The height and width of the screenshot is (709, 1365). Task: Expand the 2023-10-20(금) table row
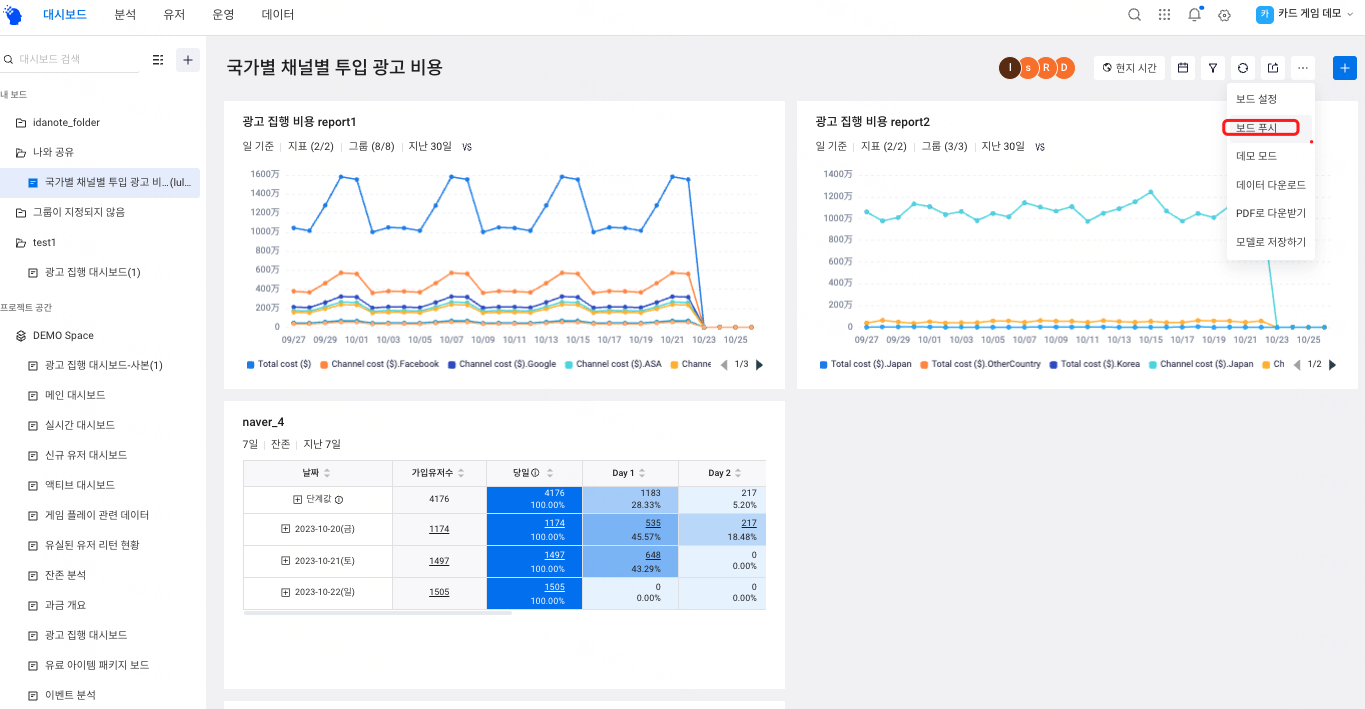pyautogui.click(x=286, y=529)
